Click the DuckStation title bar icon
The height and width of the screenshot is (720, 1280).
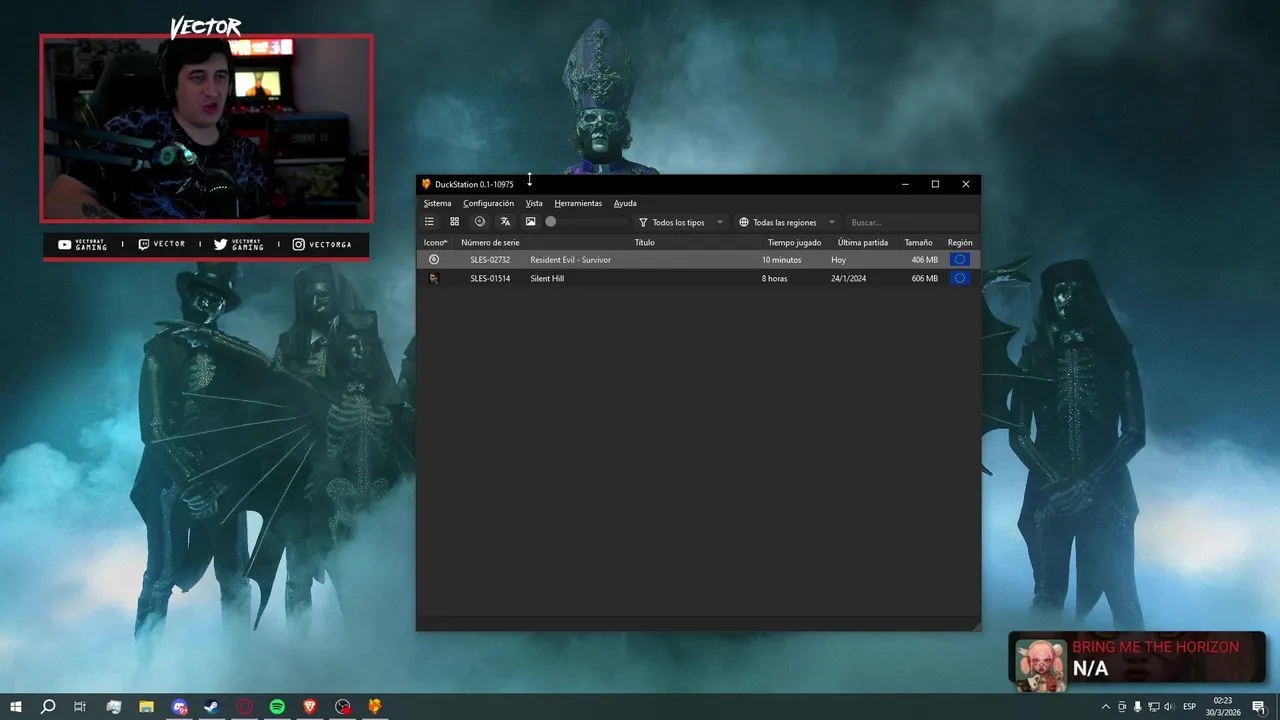pos(426,184)
